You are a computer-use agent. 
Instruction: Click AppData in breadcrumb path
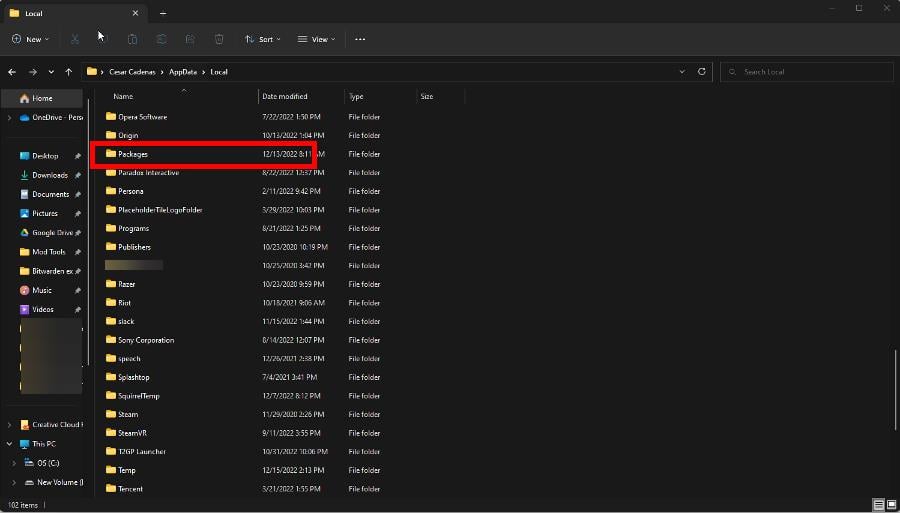183,72
